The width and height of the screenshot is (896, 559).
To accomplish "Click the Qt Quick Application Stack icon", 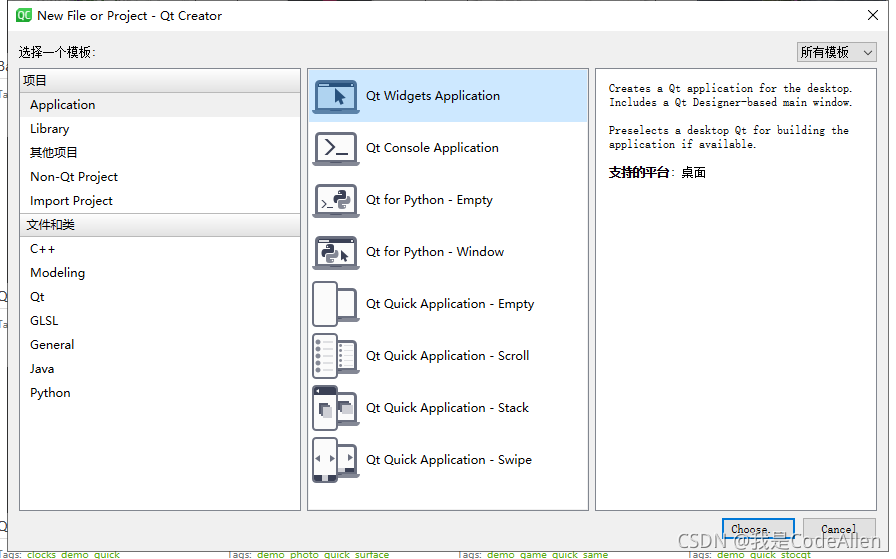I will (x=336, y=408).
